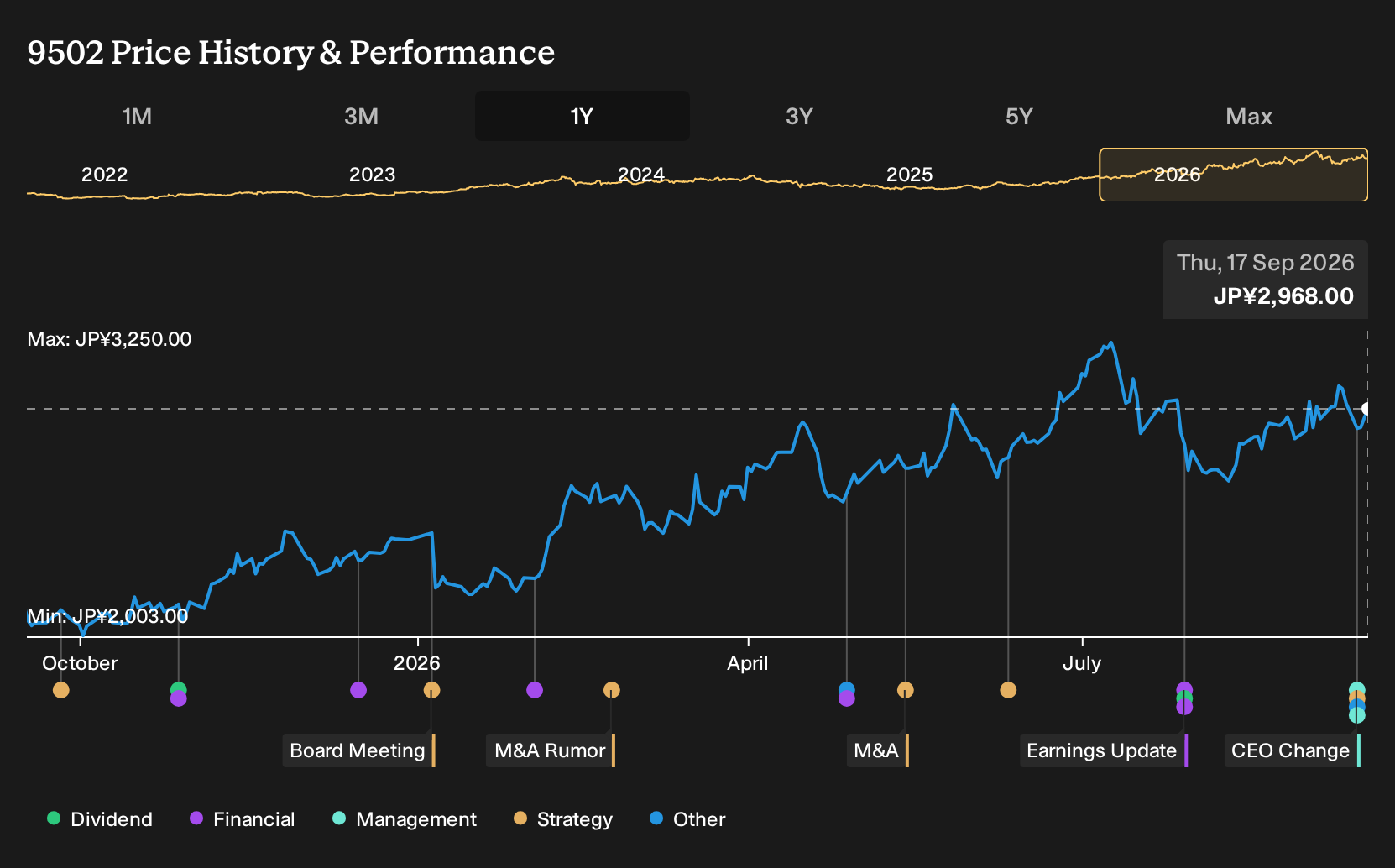
Task: Click the April axis label
Action: point(748,663)
